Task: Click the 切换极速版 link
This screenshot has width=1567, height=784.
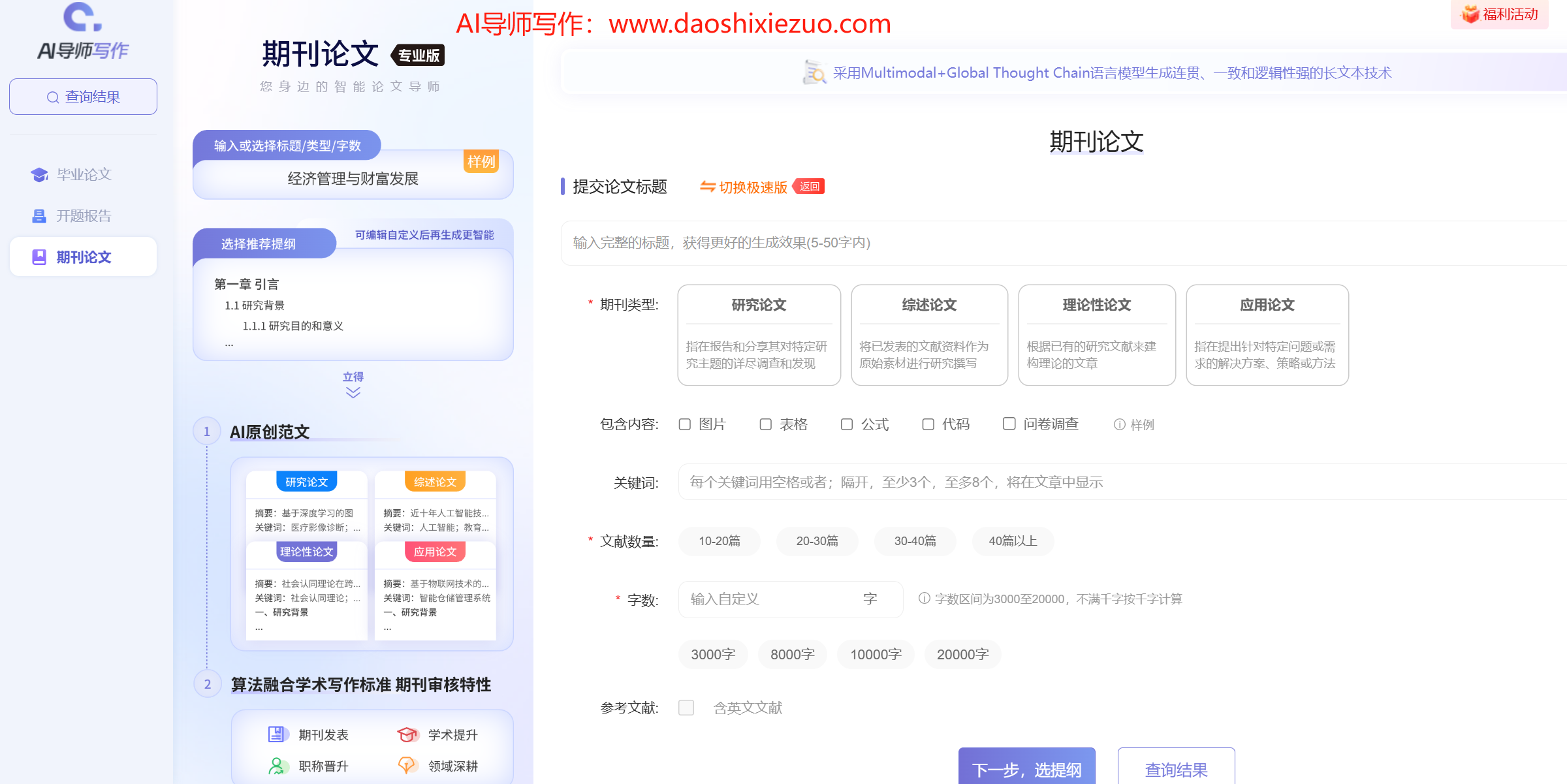Action: pyautogui.click(x=753, y=187)
